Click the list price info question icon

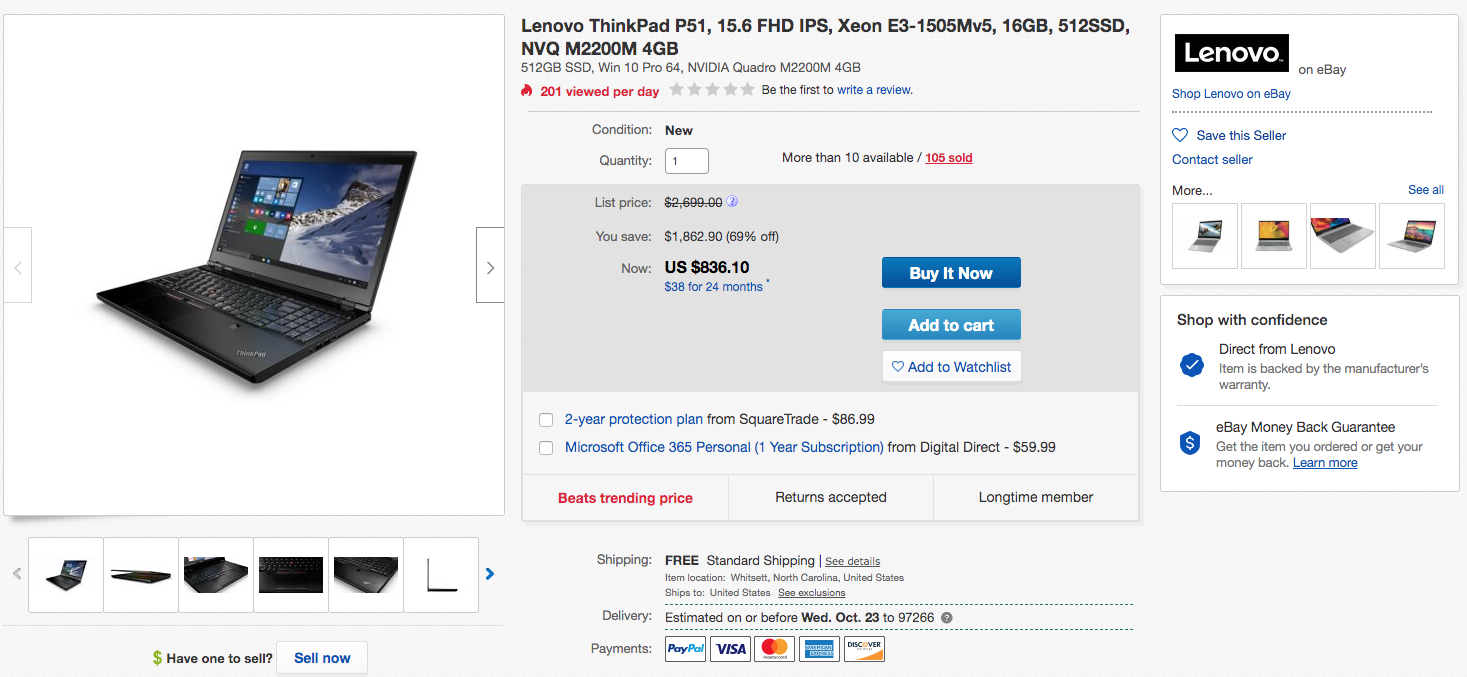click(732, 201)
